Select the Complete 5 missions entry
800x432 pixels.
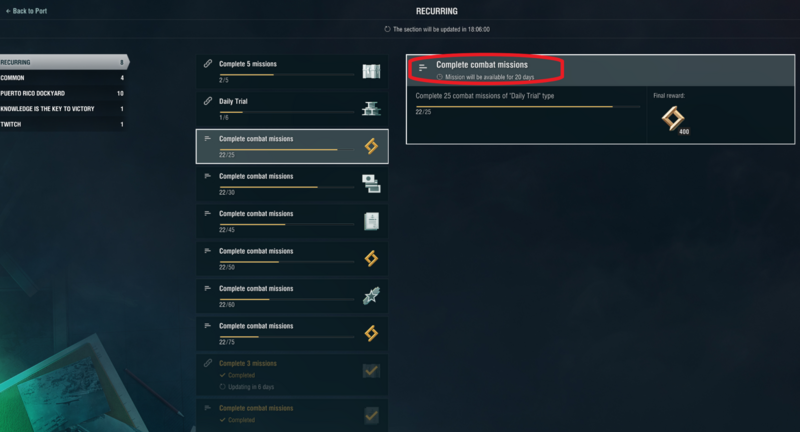[292, 71]
